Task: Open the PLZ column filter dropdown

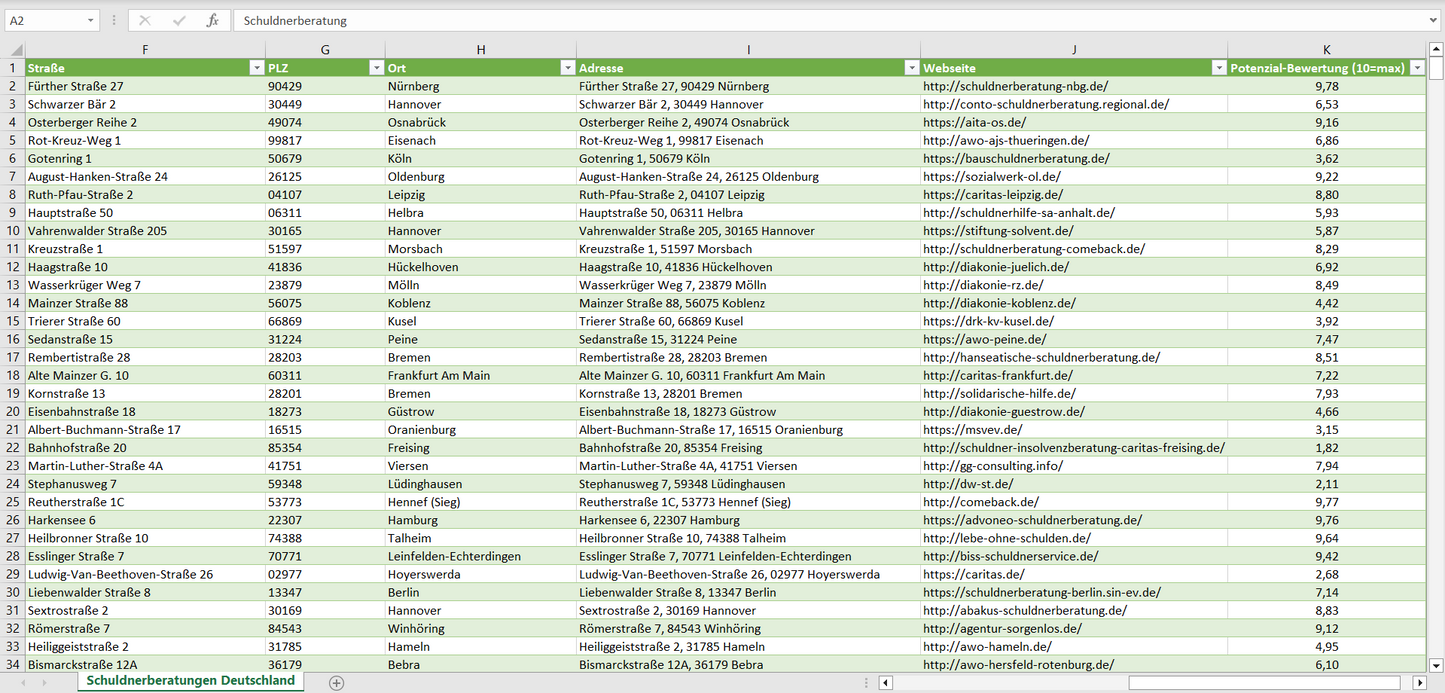Action: pyautogui.click(x=376, y=68)
